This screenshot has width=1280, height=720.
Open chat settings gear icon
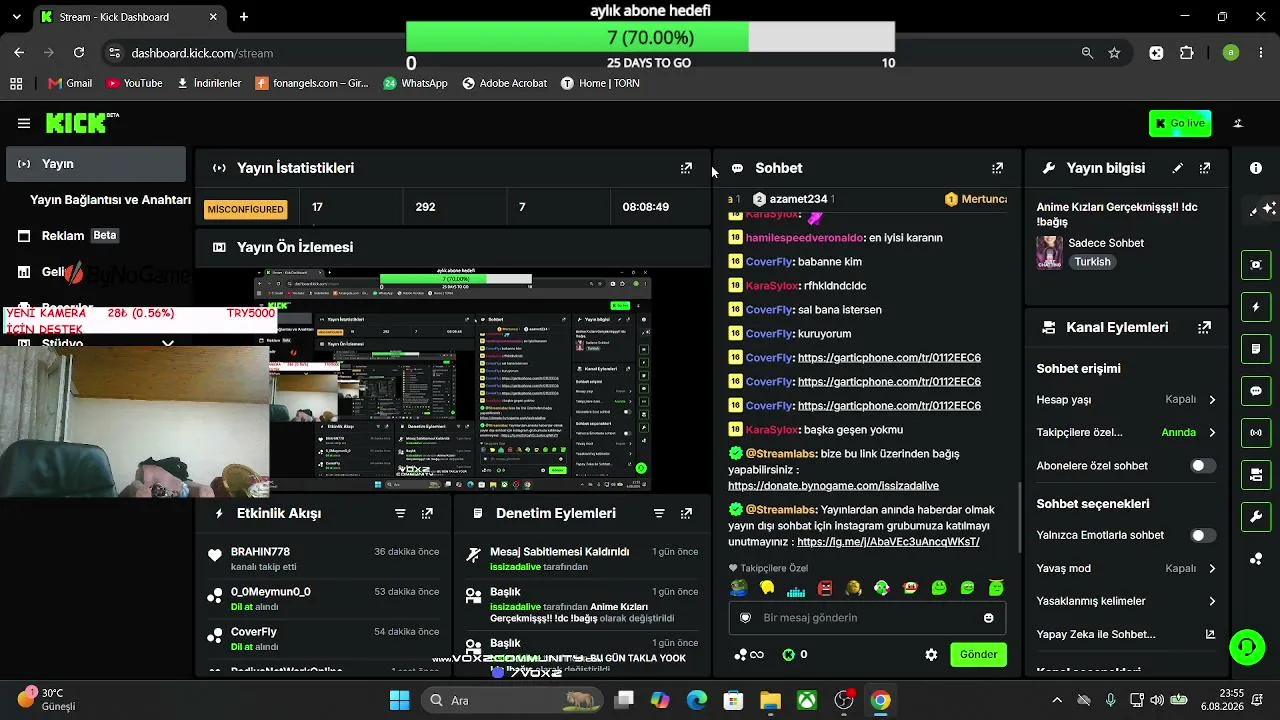pos(931,654)
